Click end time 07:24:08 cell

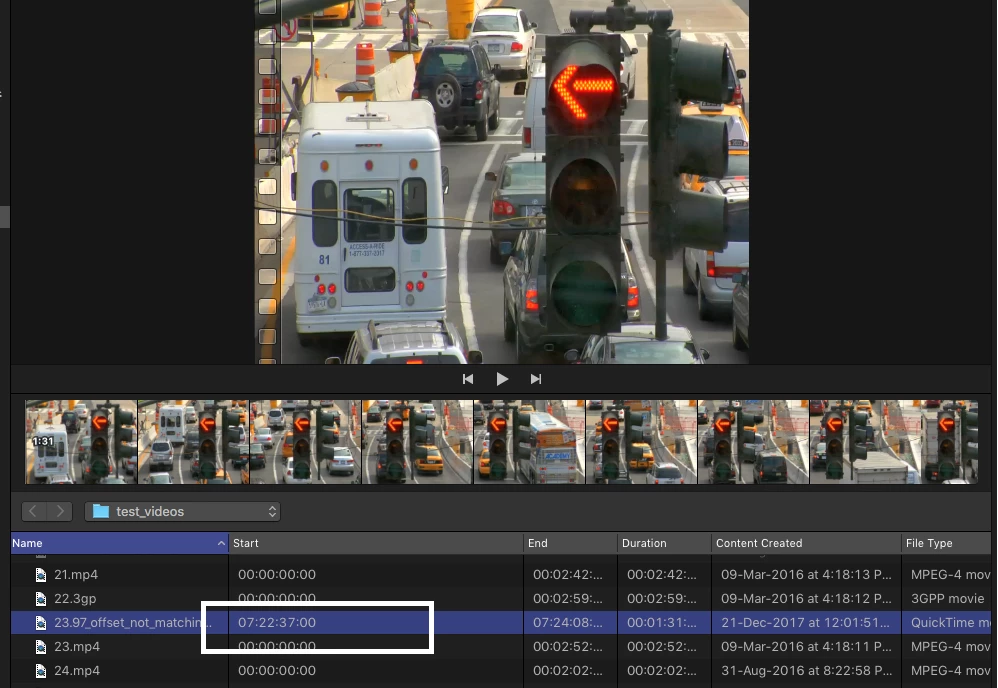[x=568, y=622]
